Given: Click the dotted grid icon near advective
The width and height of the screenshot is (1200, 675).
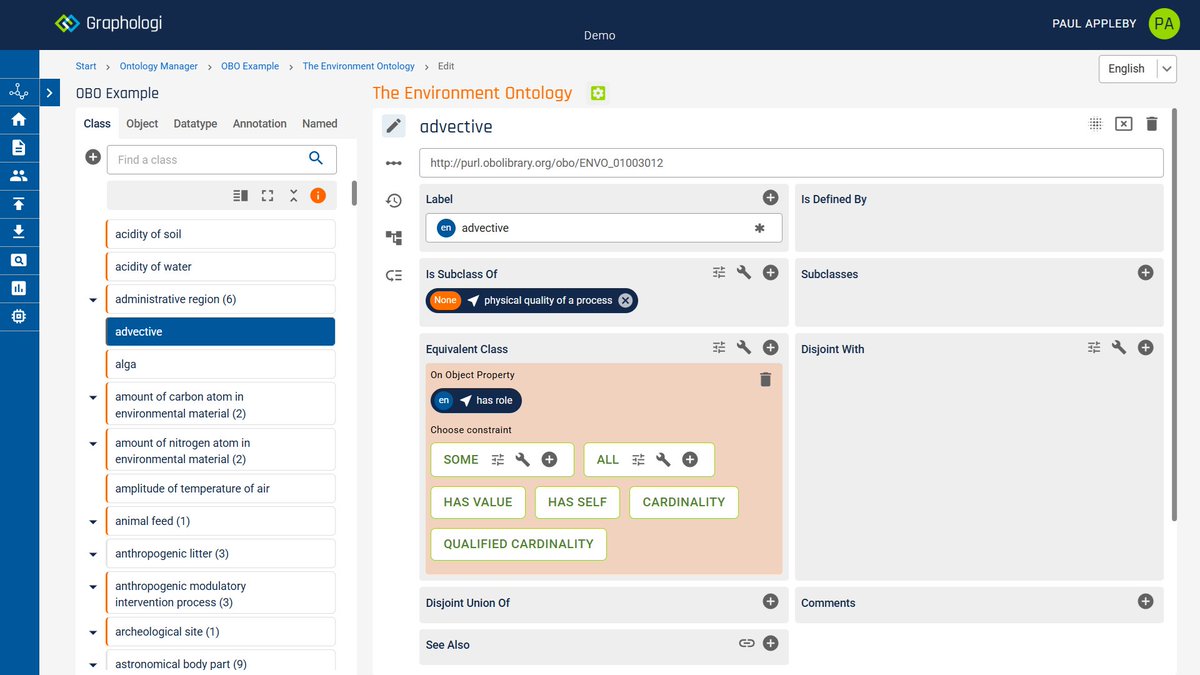Looking at the screenshot, I should [x=1095, y=124].
